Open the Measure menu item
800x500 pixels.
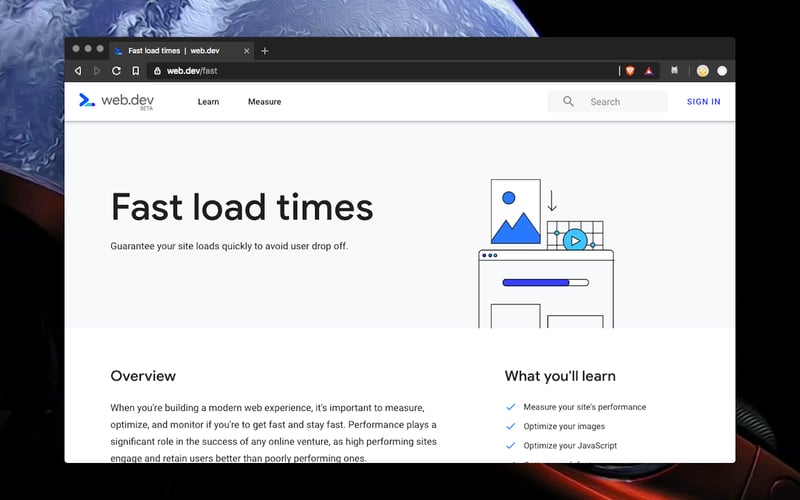point(264,102)
